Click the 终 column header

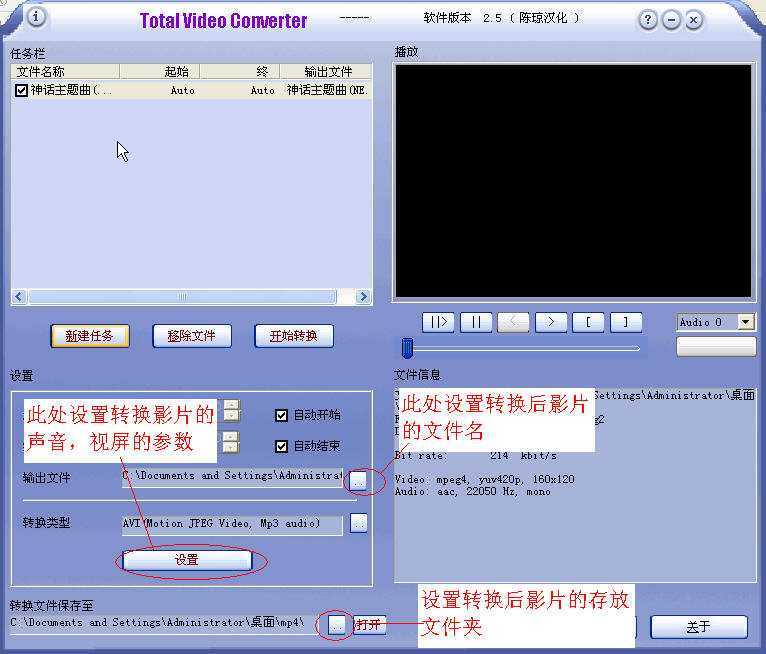240,72
